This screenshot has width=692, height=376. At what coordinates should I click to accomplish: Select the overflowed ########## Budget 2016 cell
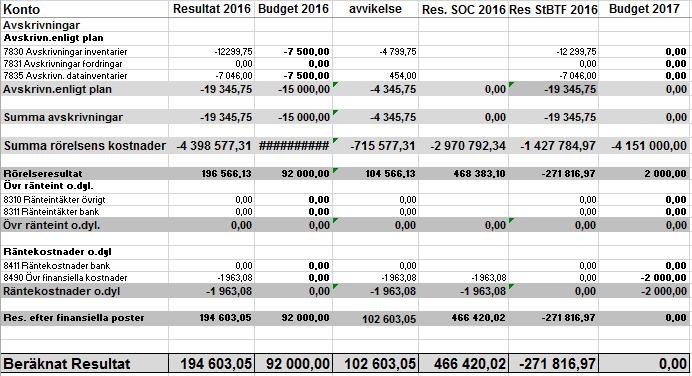[294, 146]
